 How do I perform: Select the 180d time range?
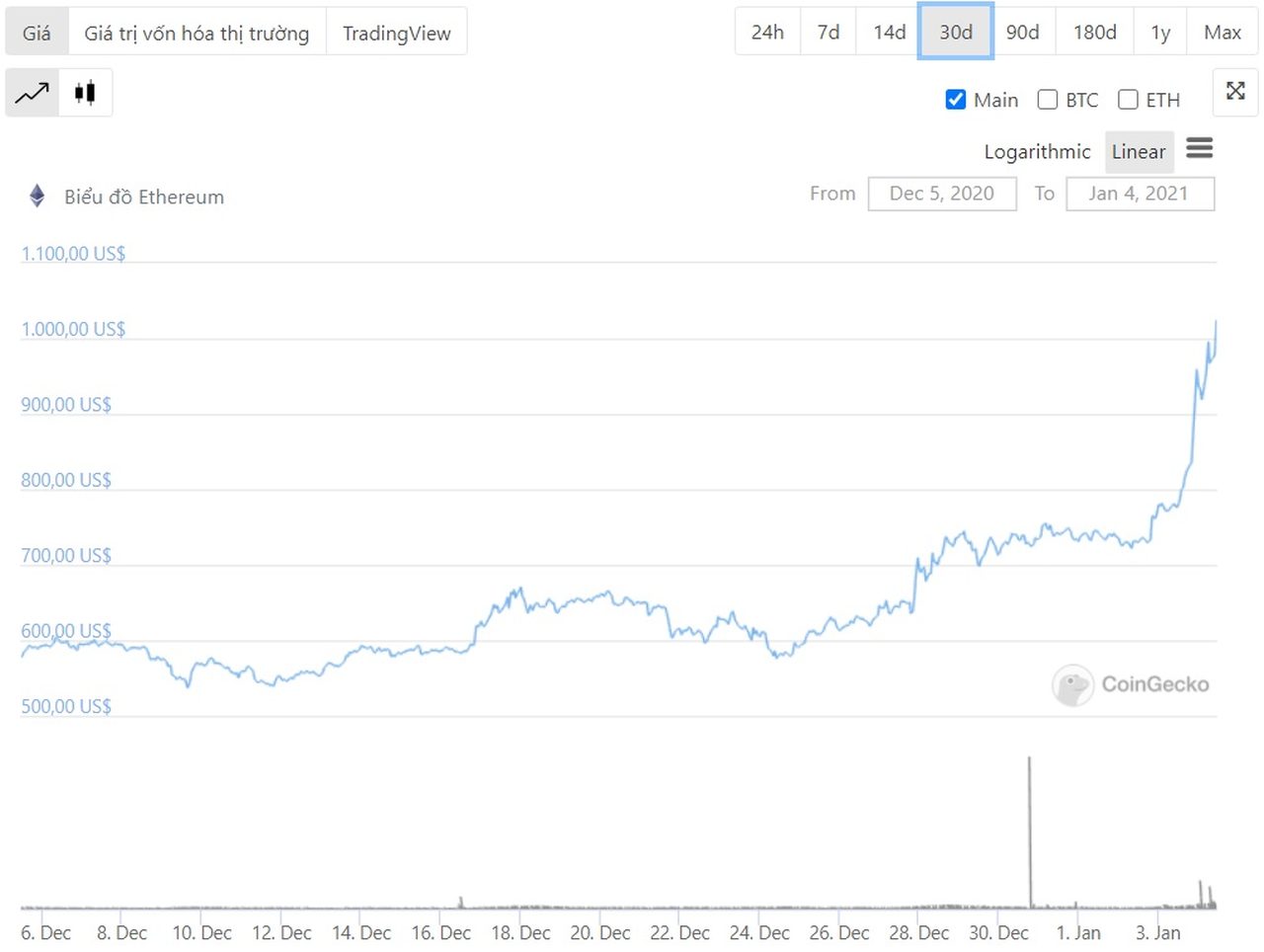(x=1095, y=33)
